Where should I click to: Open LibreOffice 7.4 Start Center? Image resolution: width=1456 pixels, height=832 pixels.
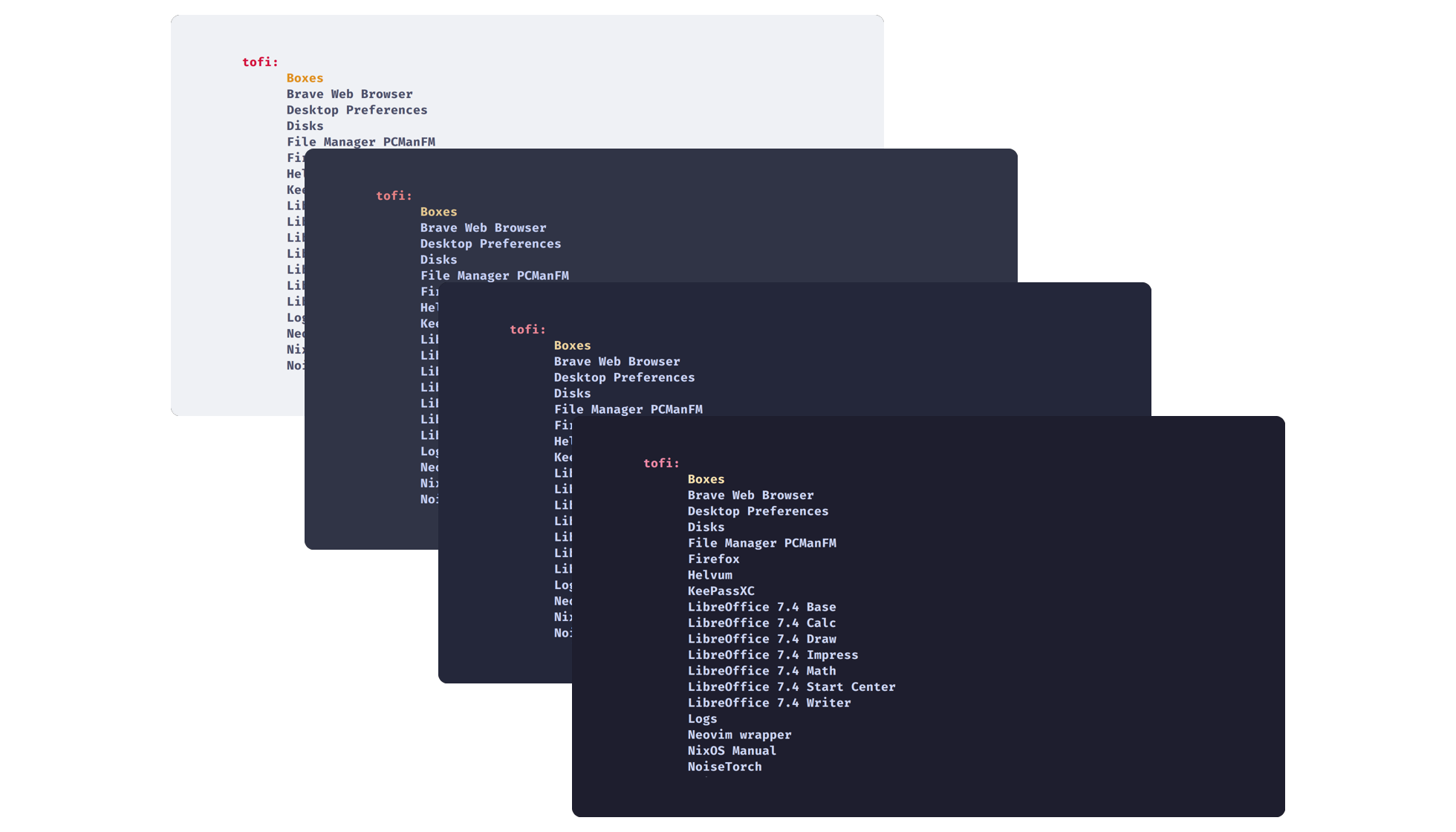pyautogui.click(x=791, y=687)
